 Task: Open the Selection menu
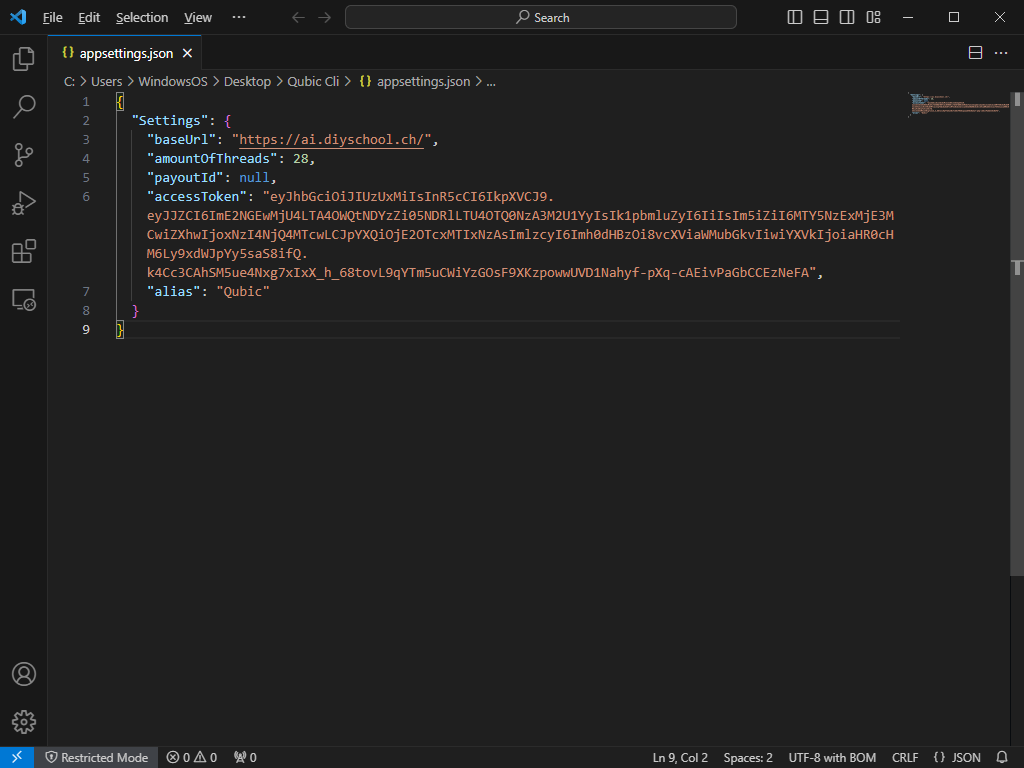[142, 17]
